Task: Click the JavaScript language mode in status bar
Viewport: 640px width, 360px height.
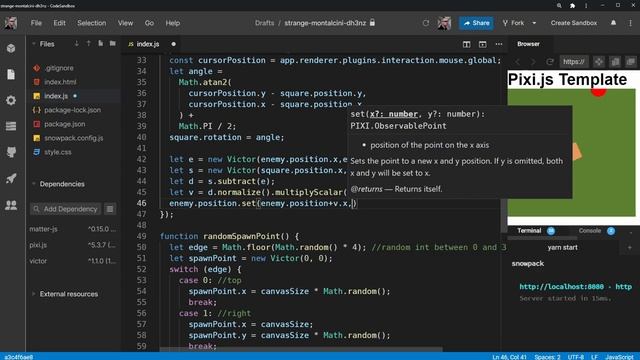Action: 619,357
